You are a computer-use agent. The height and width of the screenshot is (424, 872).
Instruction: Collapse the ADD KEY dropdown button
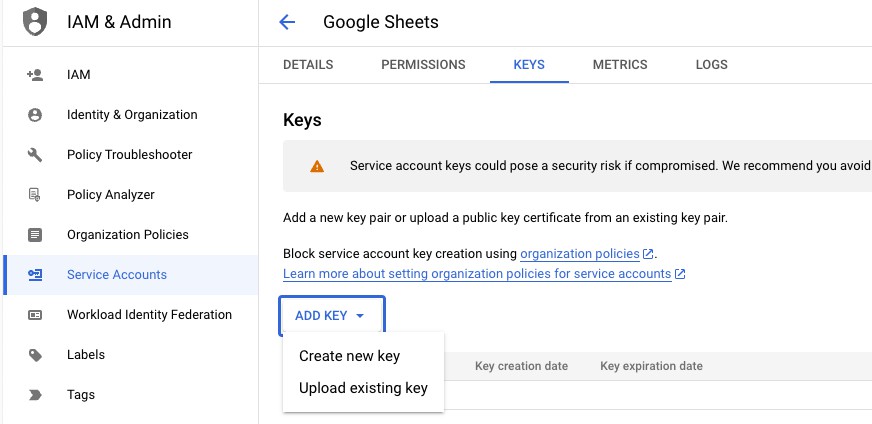pyautogui.click(x=331, y=315)
